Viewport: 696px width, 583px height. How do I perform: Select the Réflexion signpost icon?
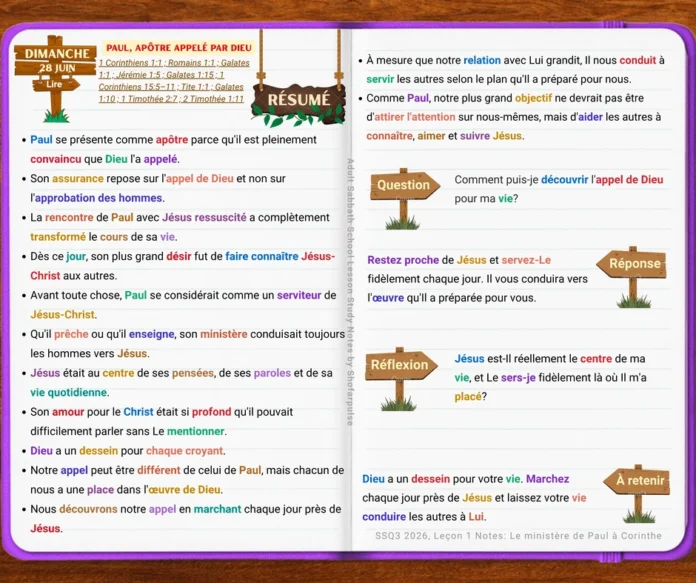(x=401, y=379)
